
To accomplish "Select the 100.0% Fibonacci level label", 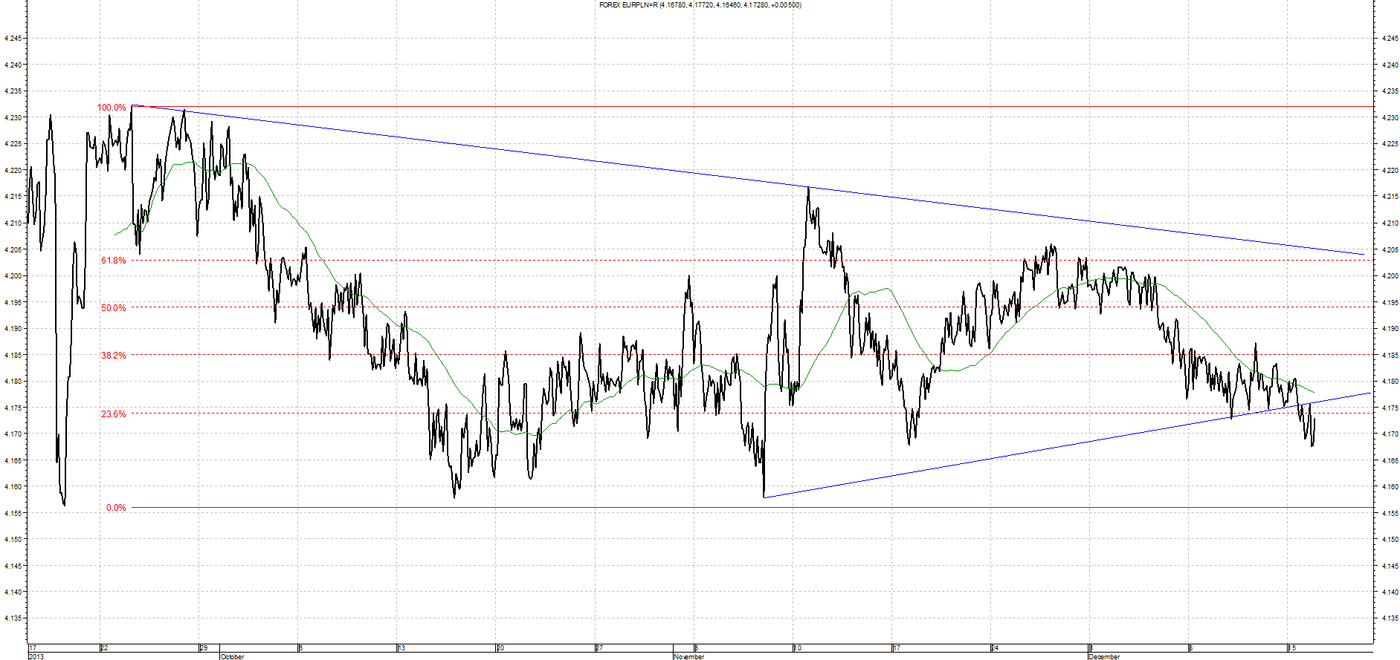I will (112, 107).
